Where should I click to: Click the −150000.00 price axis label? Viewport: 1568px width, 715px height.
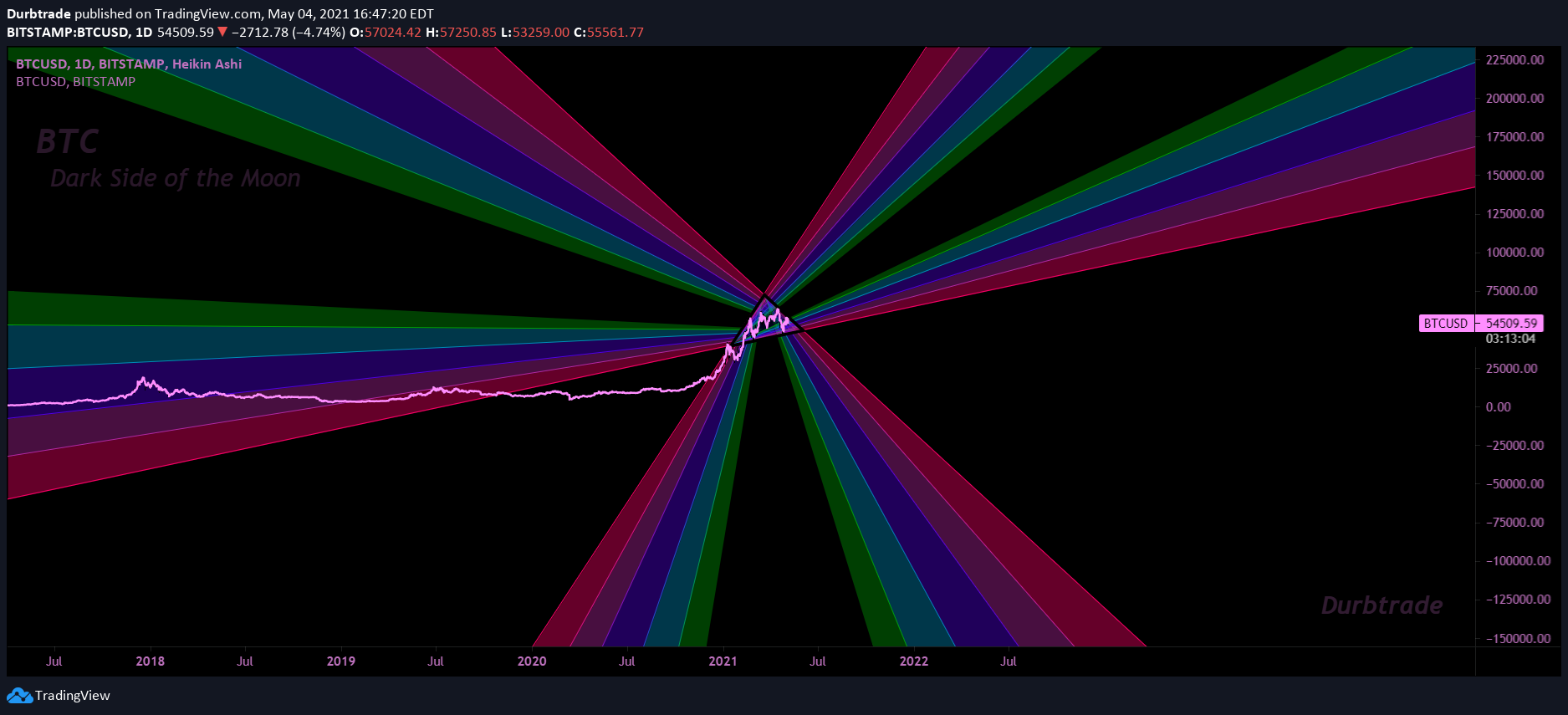(x=1518, y=639)
